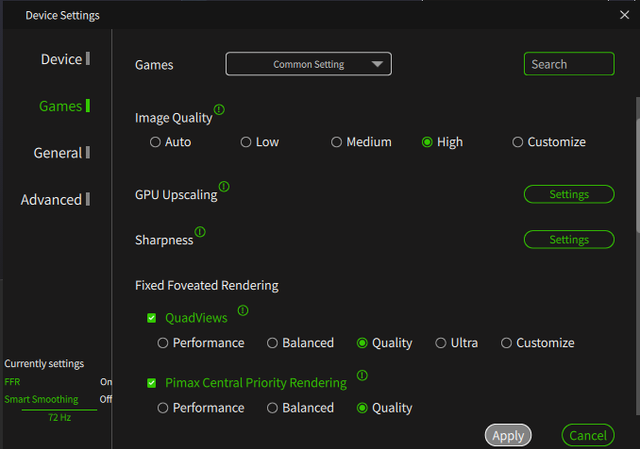This screenshot has height=449, width=640.
Task: Click the FFR current setting label
Action: pyautogui.click(x=12, y=382)
